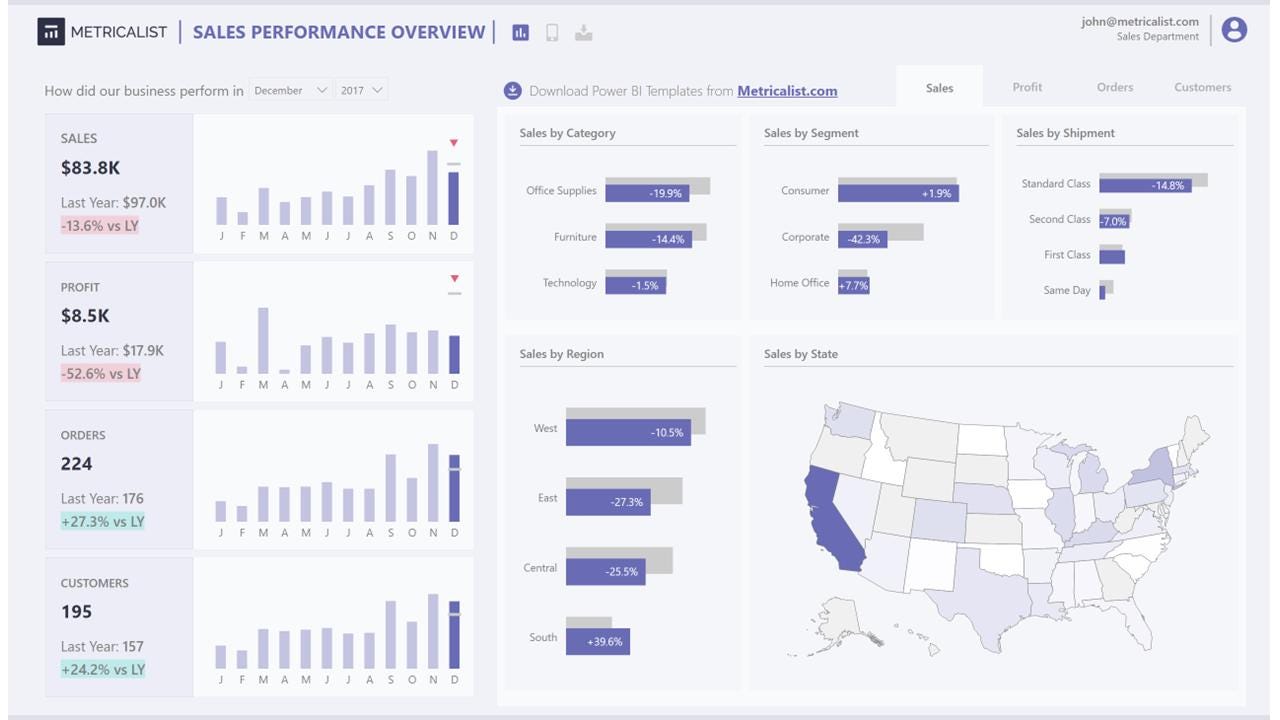1280x720 pixels.
Task: Click the Metricalist logo icon
Action: [50, 31]
